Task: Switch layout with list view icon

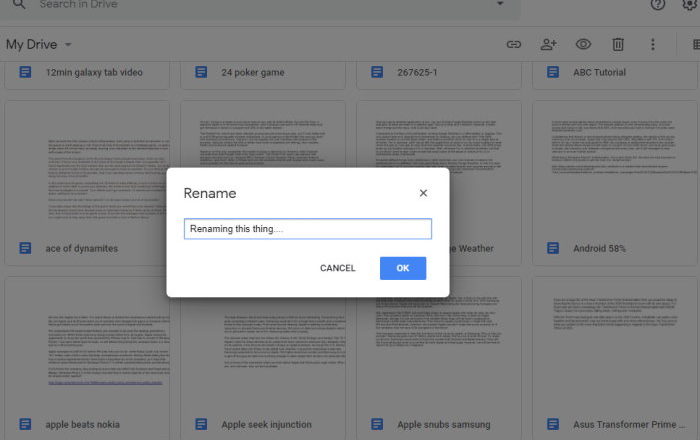Action: pos(696,44)
